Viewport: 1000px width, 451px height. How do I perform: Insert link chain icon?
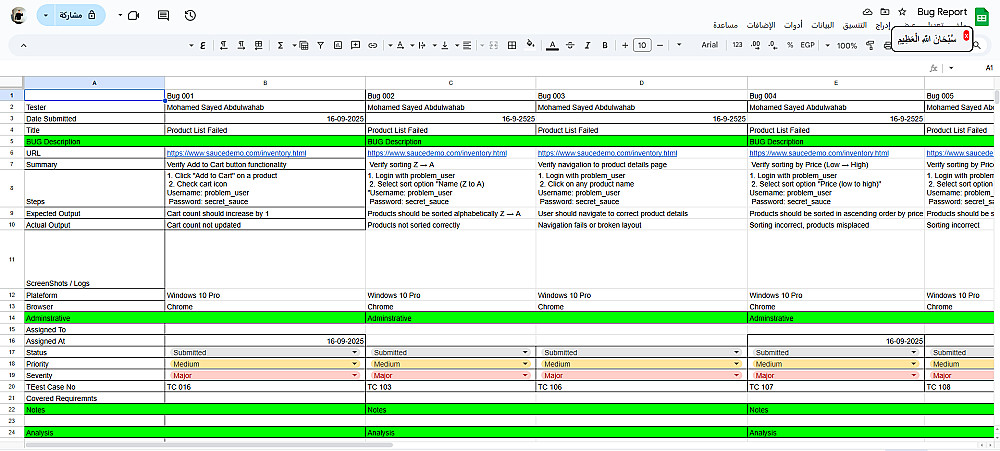(372, 45)
